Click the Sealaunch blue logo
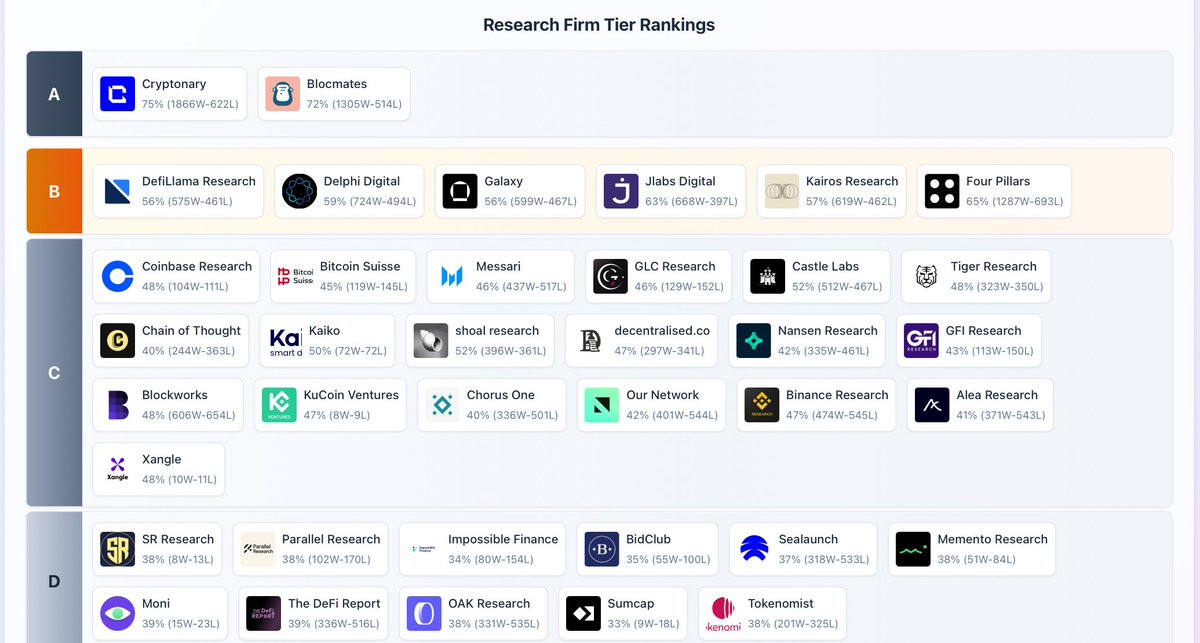The width and height of the screenshot is (1200, 643). point(754,549)
